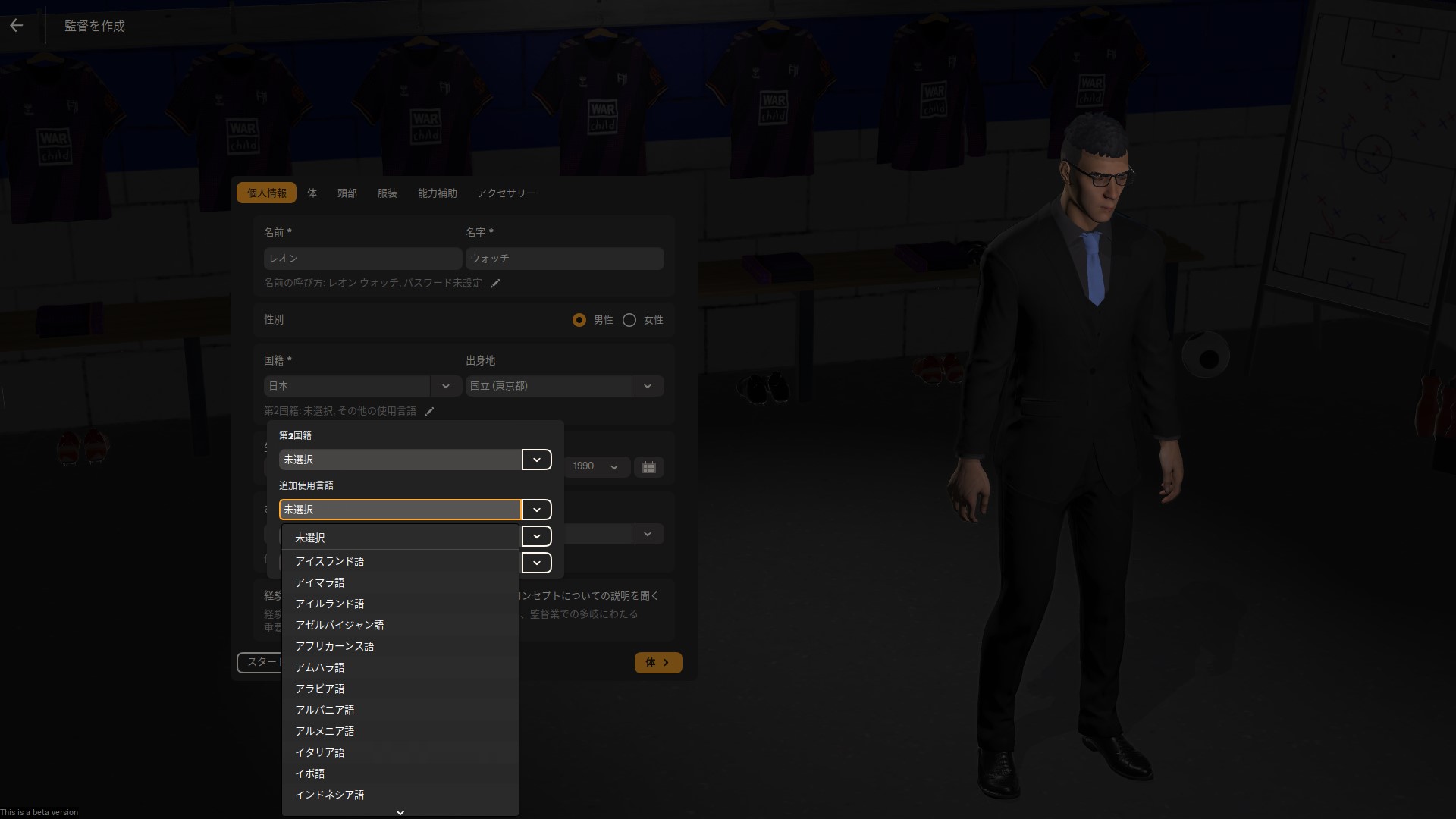The width and height of the screenshot is (1456, 819).
Task: Click the 名字 input field
Action: pos(564,259)
